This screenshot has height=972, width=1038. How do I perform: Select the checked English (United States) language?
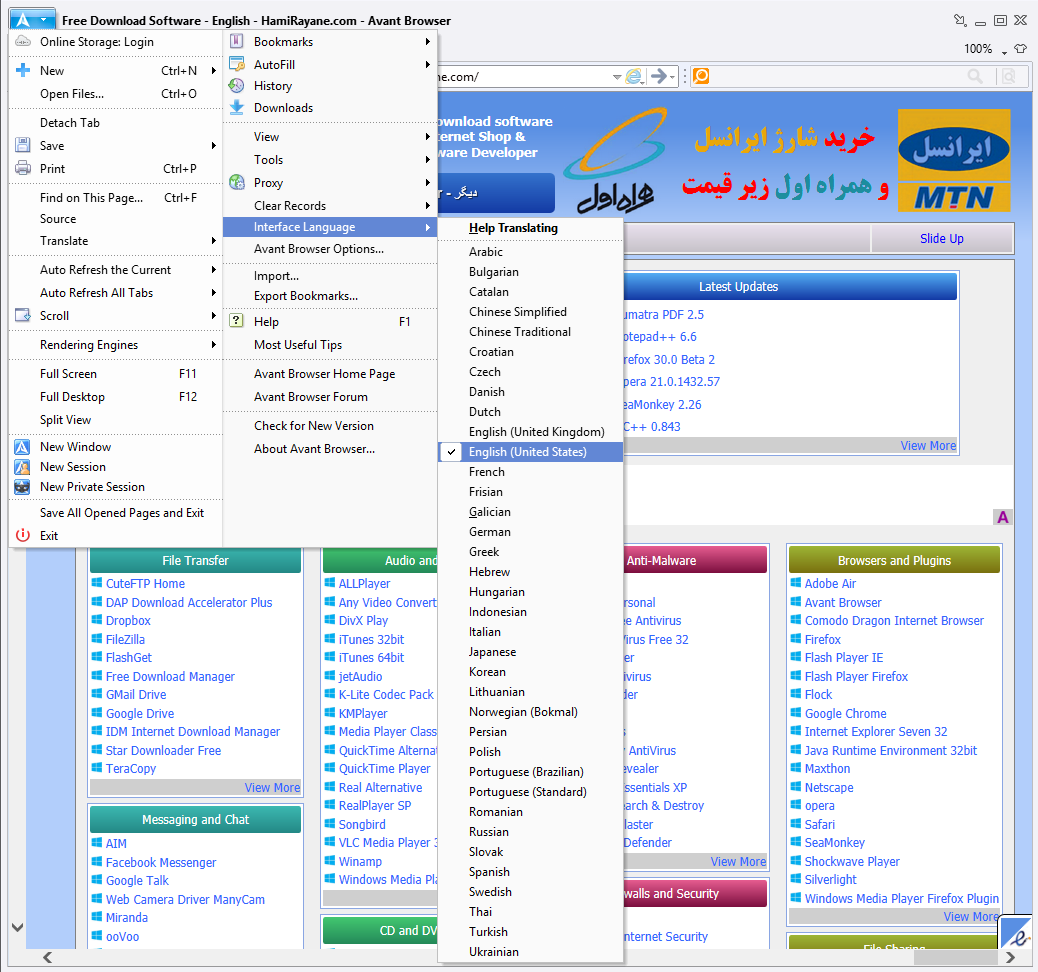(528, 452)
